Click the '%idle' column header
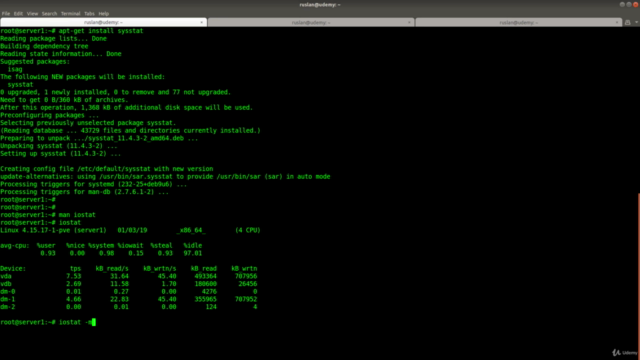The width and height of the screenshot is (640, 360). click(193, 245)
